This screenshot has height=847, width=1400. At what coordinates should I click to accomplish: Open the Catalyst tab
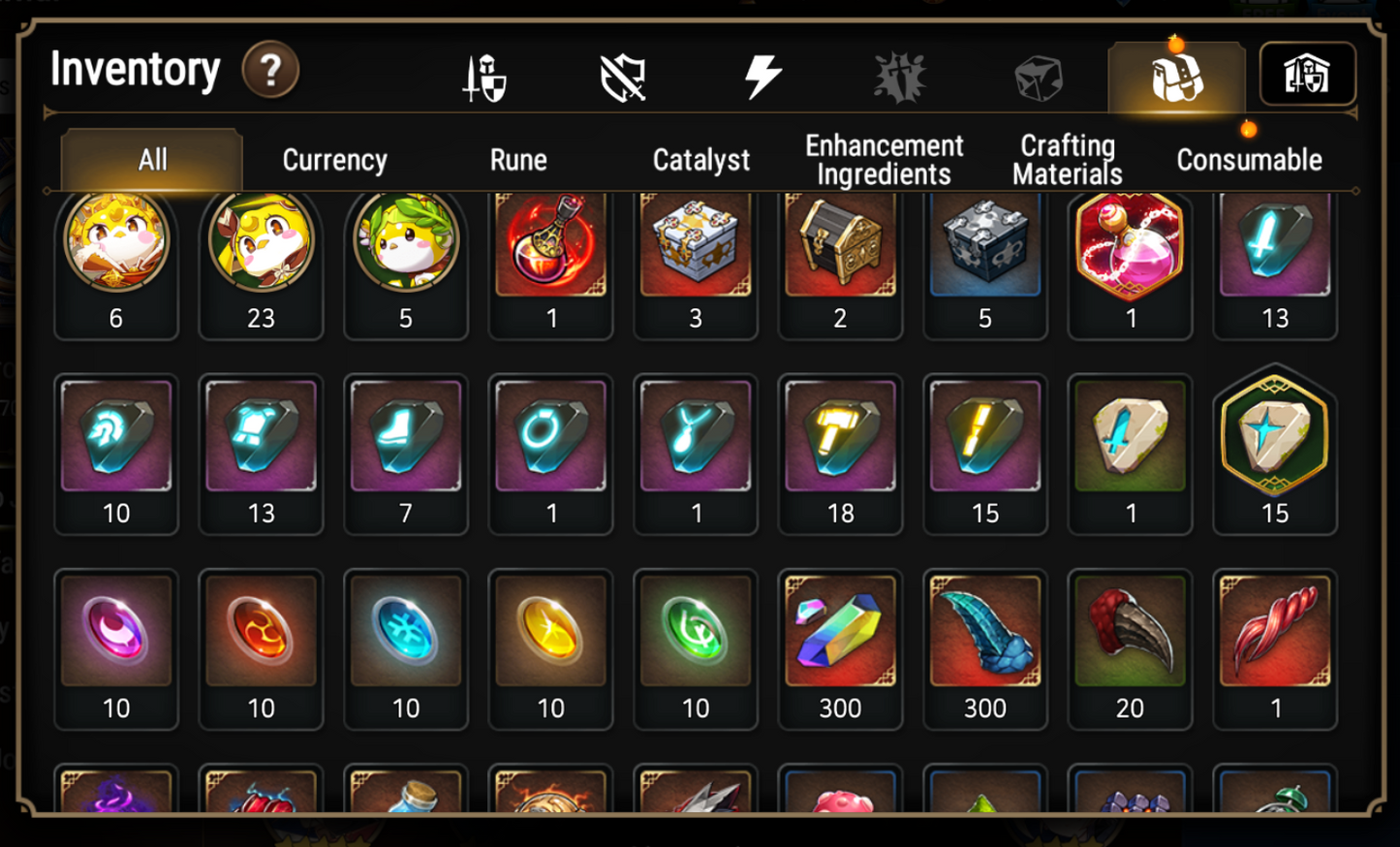pyautogui.click(x=701, y=160)
